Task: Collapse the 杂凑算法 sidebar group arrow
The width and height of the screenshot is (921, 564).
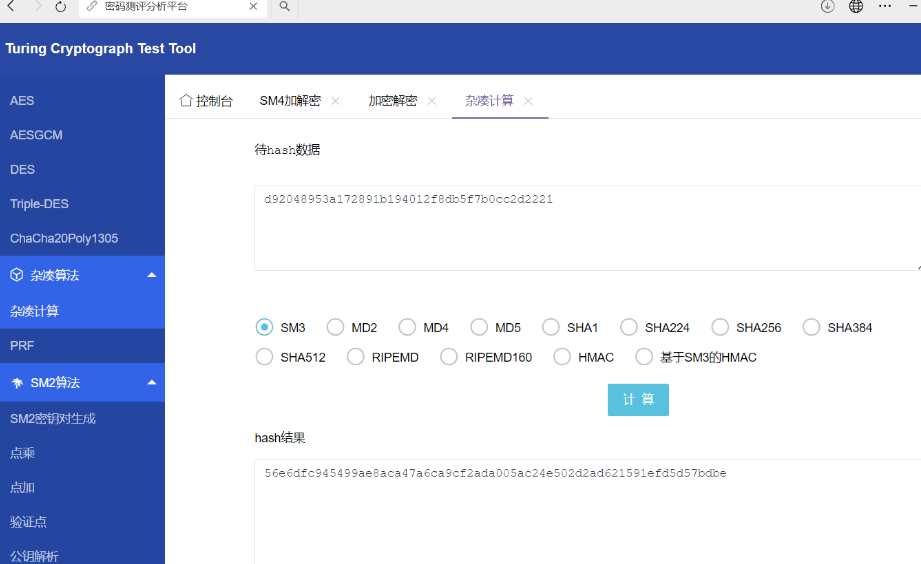Action: point(152,275)
